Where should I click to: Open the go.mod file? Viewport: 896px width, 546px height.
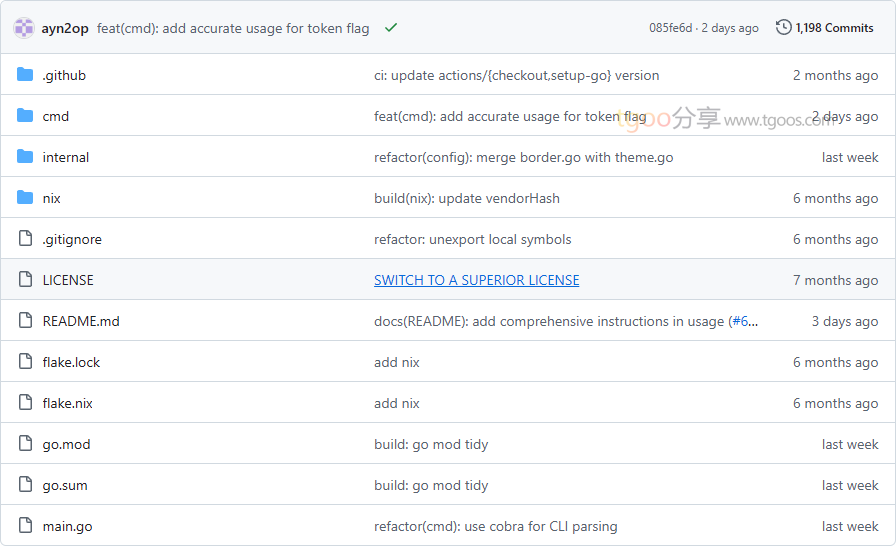66,444
